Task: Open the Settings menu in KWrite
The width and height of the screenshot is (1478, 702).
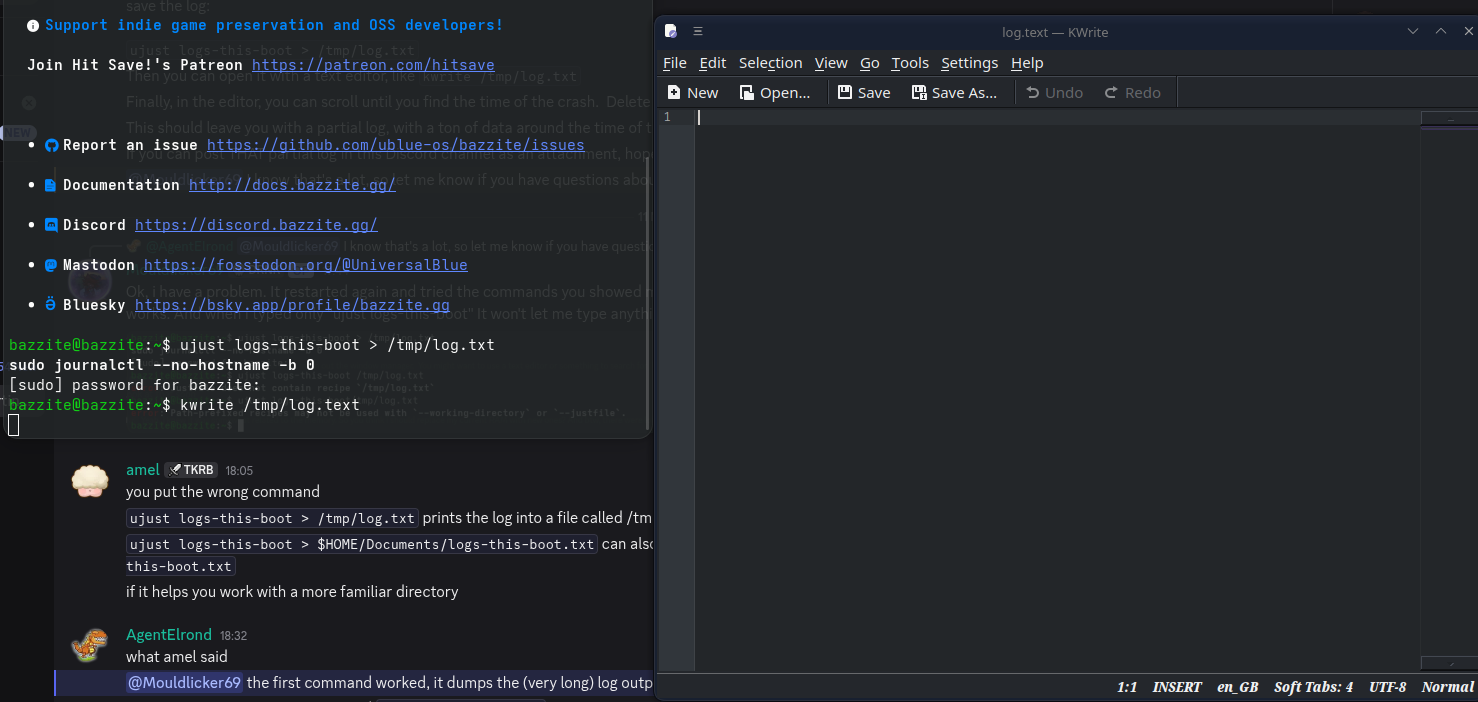Action: click(969, 63)
